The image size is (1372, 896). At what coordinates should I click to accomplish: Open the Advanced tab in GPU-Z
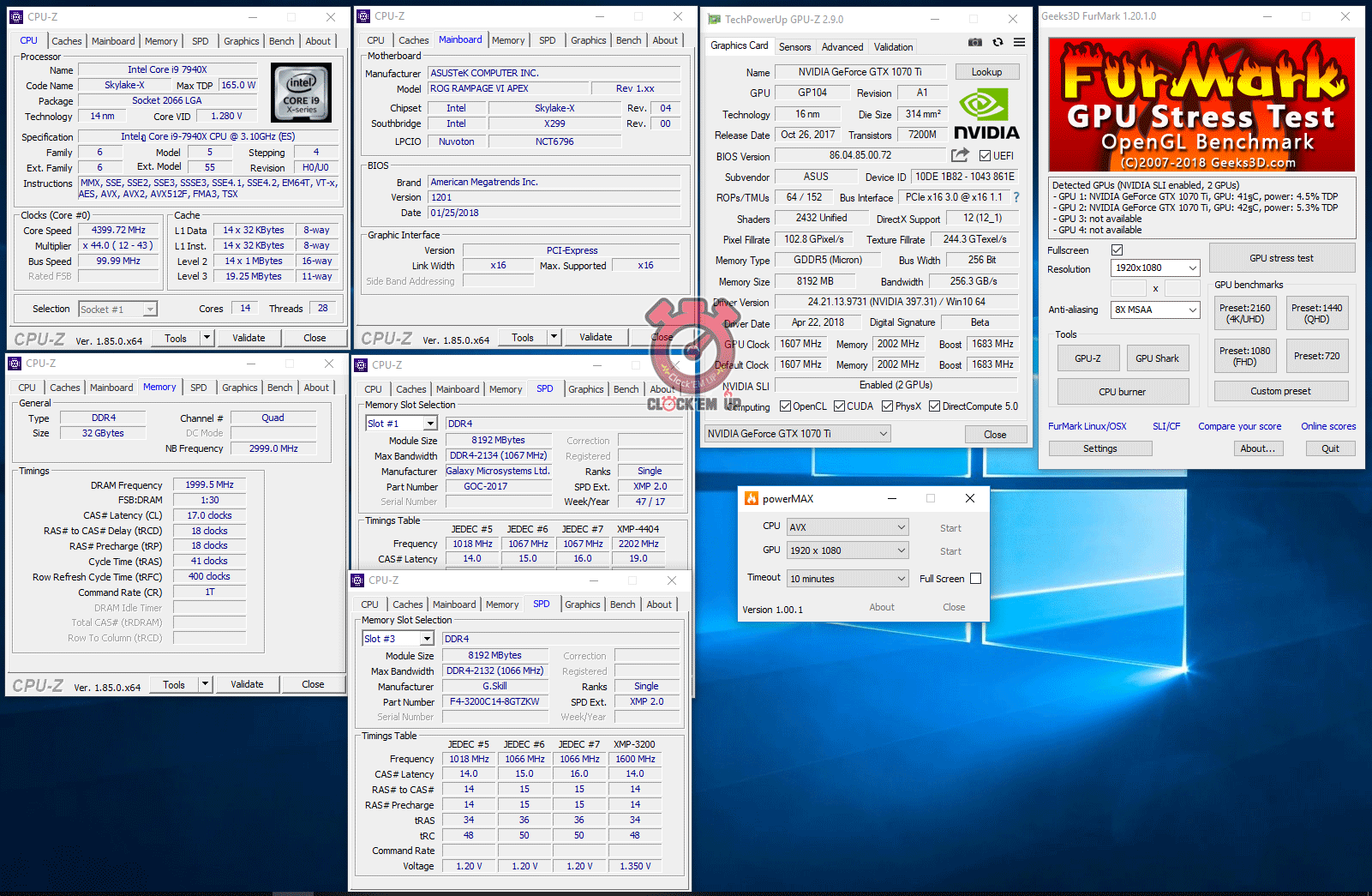(x=842, y=47)
